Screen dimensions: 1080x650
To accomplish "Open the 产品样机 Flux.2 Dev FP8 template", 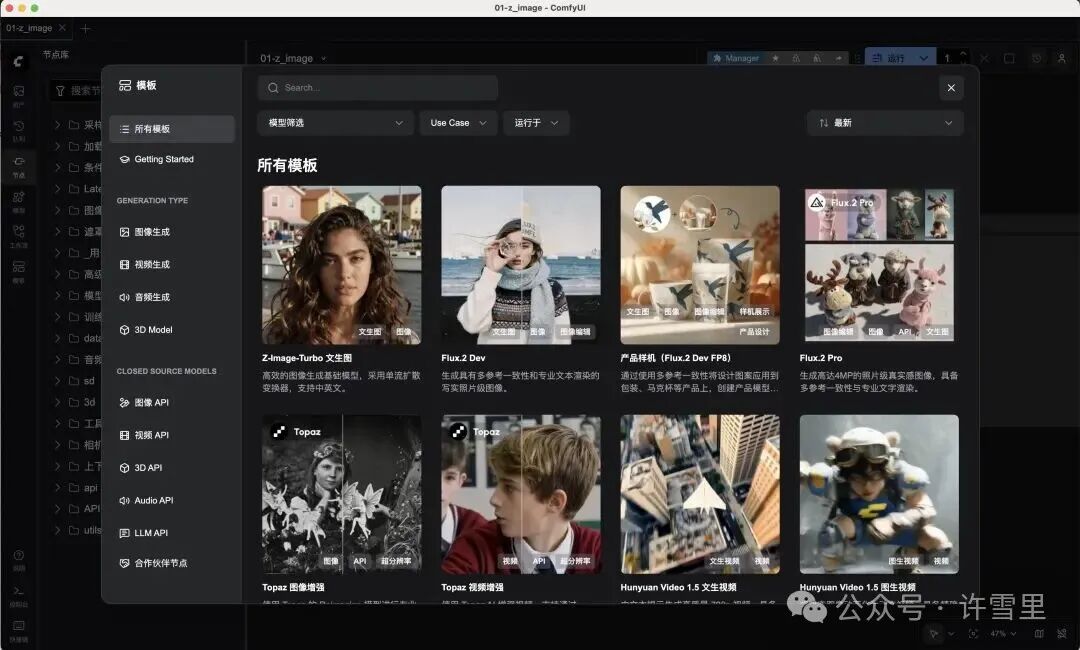I will [700, 265].
